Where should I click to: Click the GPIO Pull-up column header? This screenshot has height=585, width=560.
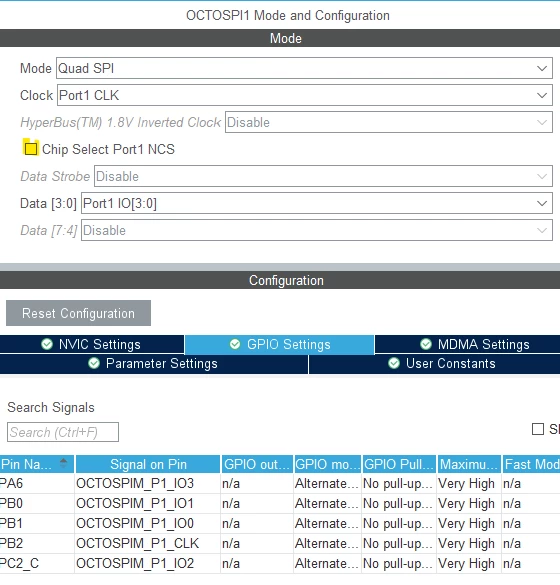(399, 464)
